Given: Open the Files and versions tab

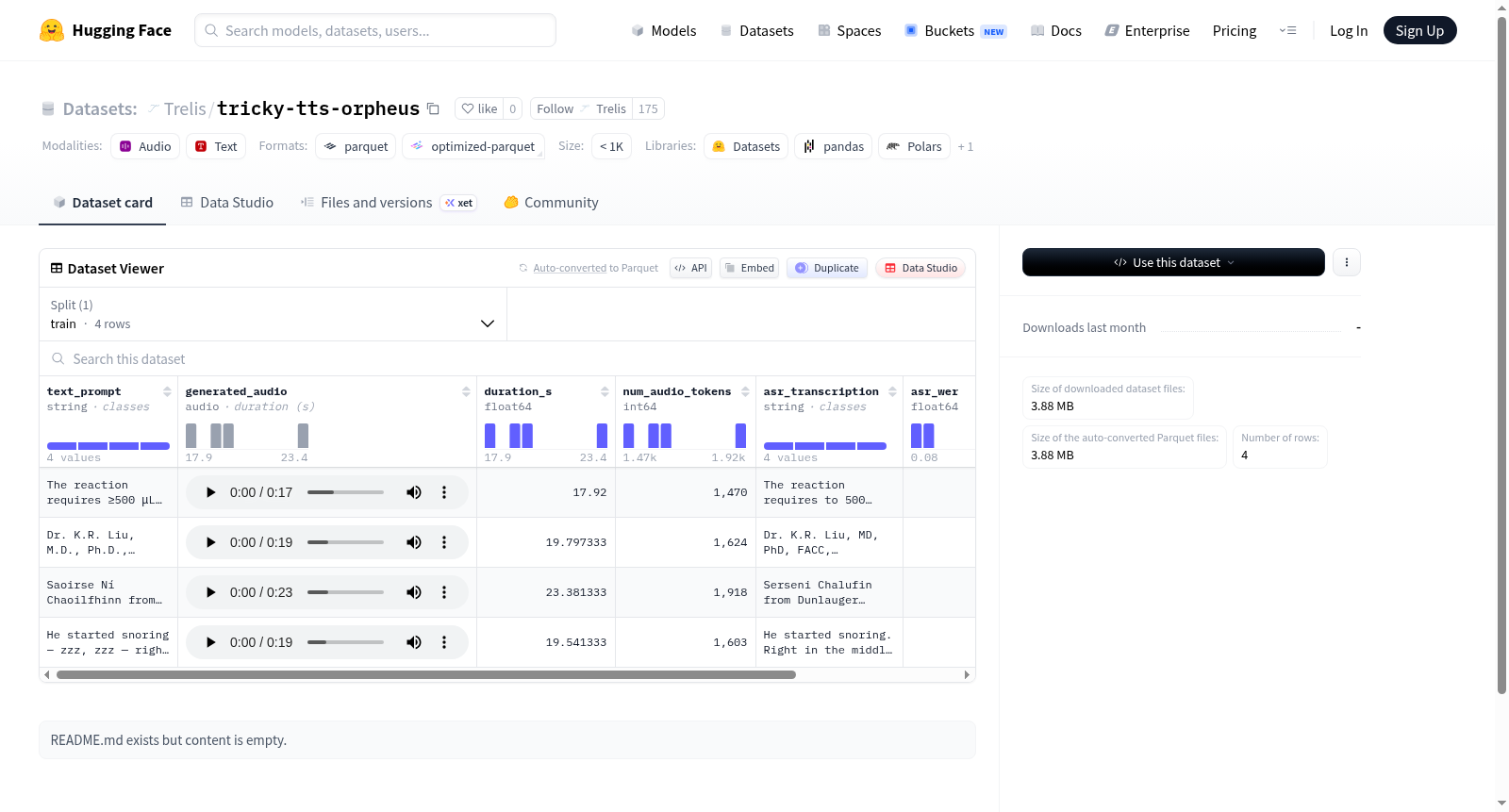Looking at the screenshot, I should pos(388,203).
